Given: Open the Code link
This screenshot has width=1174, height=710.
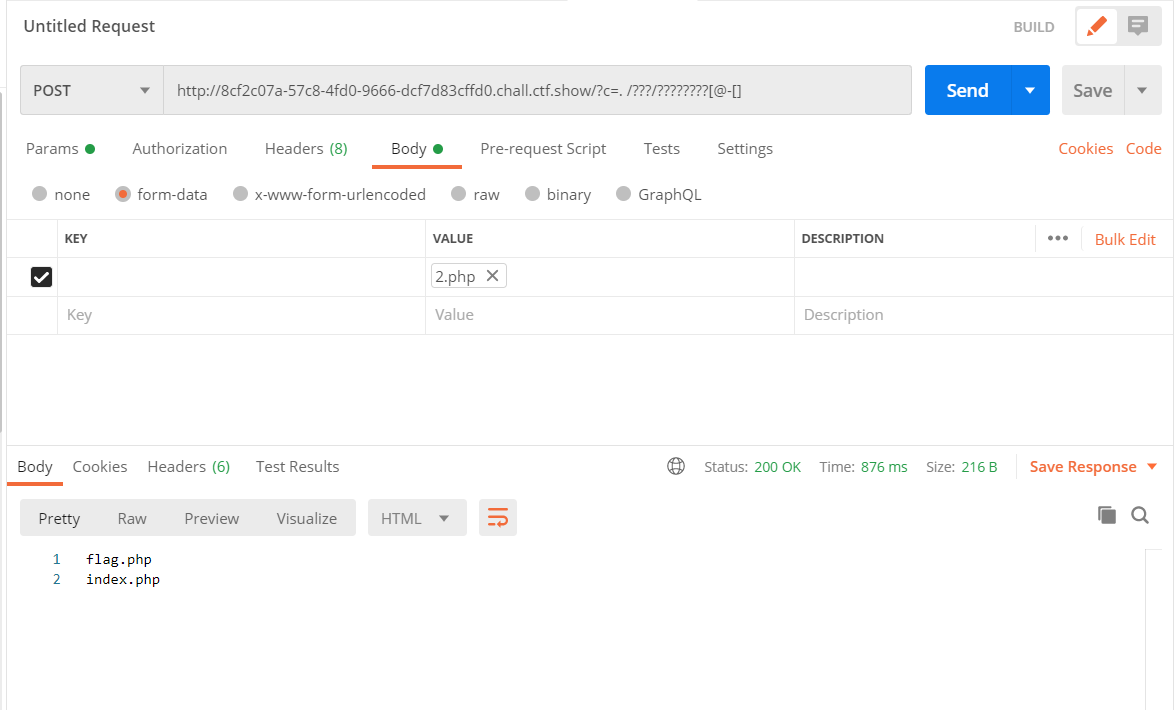Looking at the screenshot, I should [x=1143, y=148].
